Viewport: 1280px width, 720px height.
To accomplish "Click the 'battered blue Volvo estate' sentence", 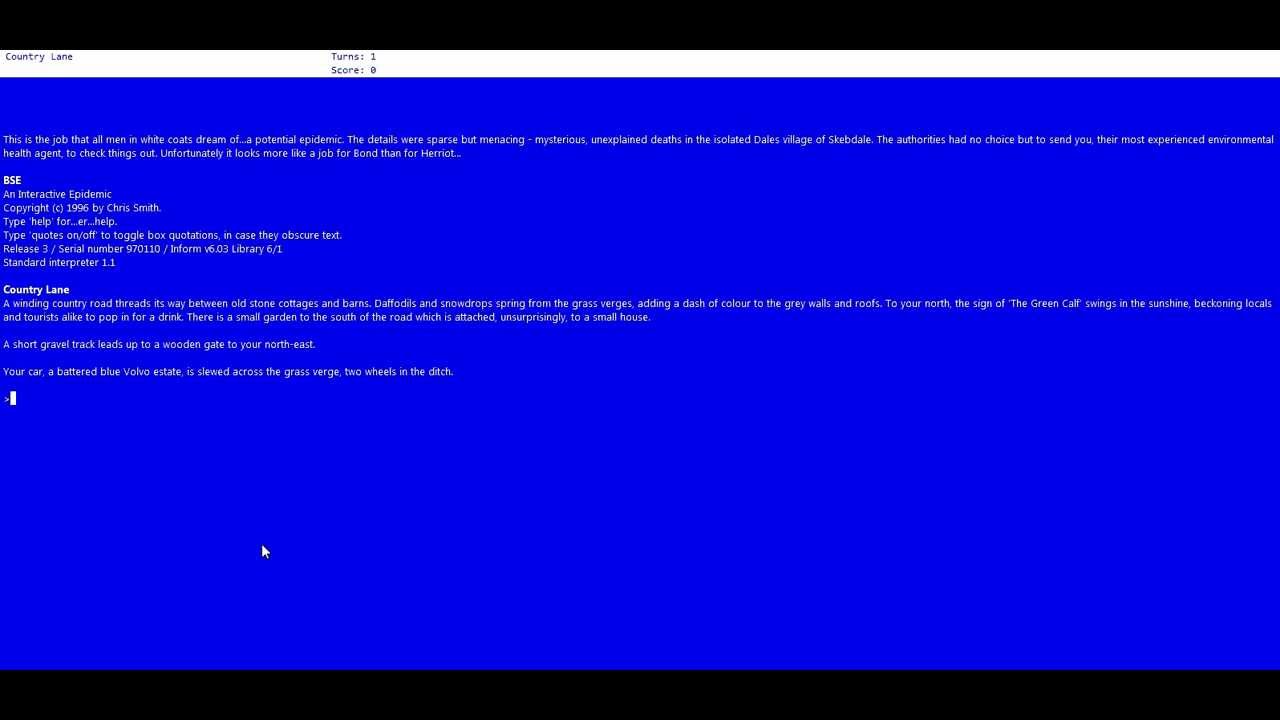I will [x=228, y=372].
